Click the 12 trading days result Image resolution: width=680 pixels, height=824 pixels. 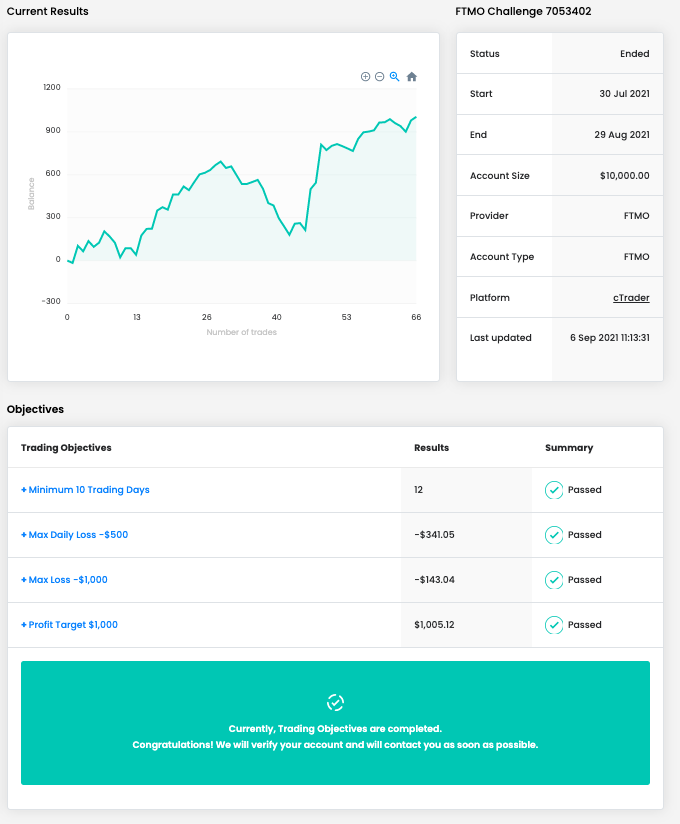(x=418, y=490)
